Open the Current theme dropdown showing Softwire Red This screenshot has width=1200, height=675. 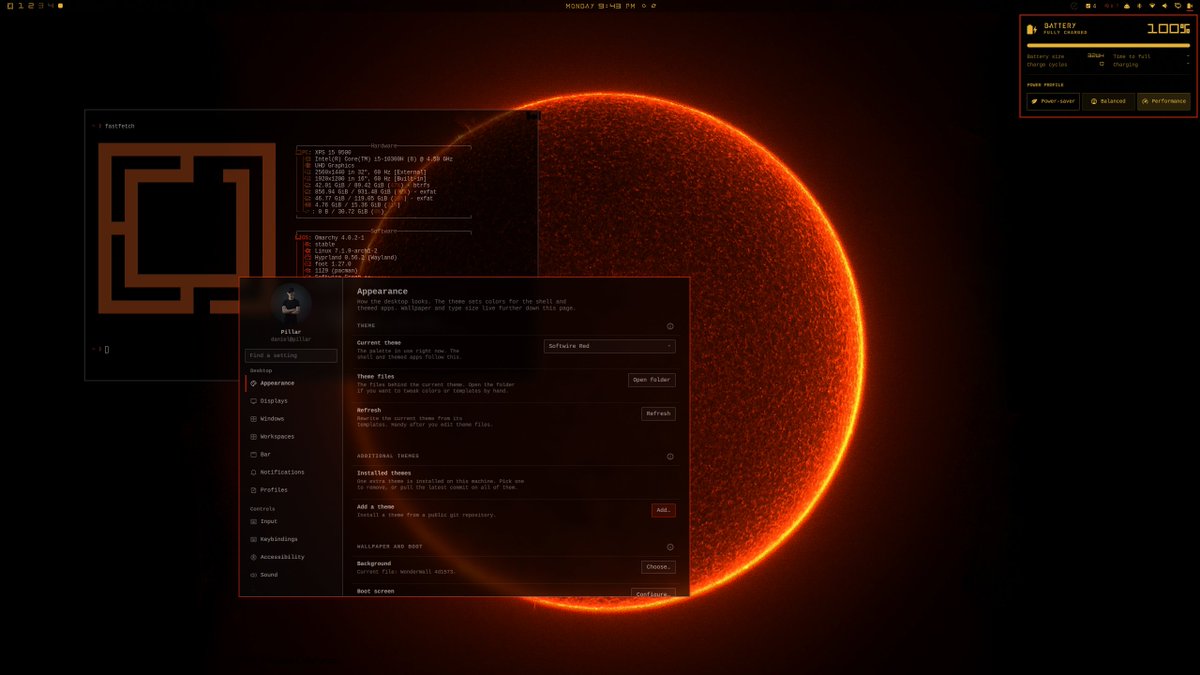pos(610,346)
